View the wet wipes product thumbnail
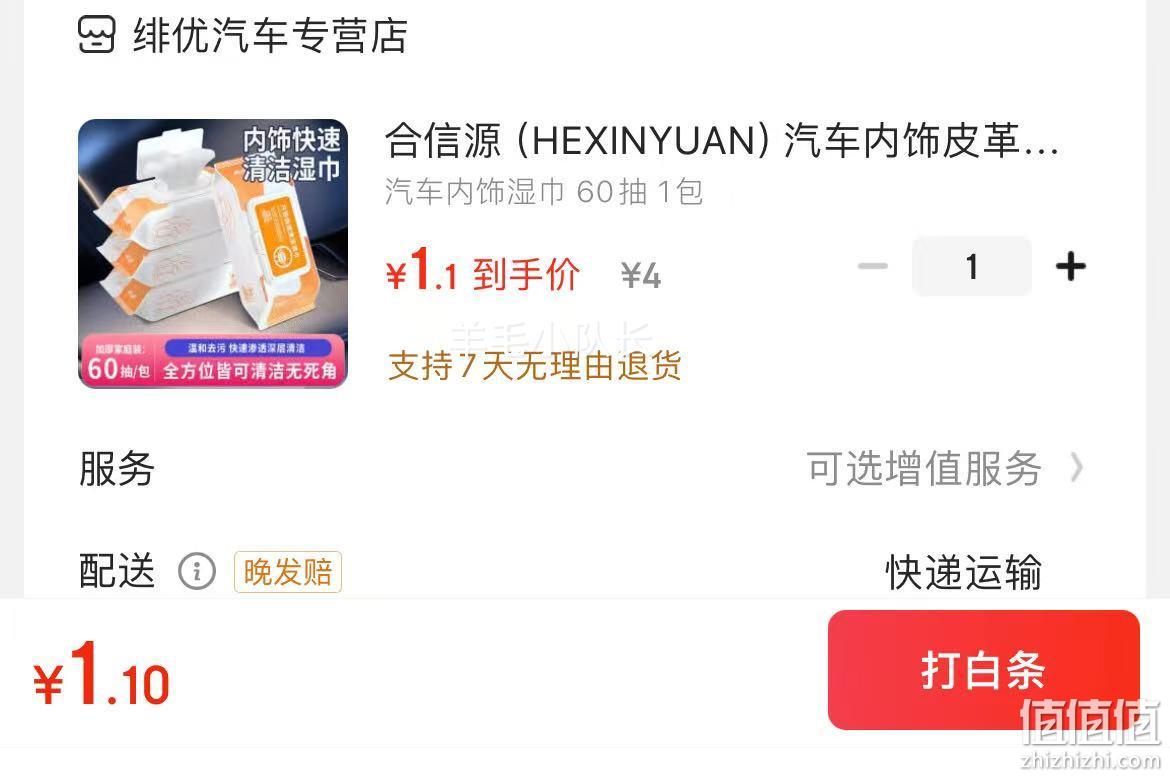 [x=213, y=254]
